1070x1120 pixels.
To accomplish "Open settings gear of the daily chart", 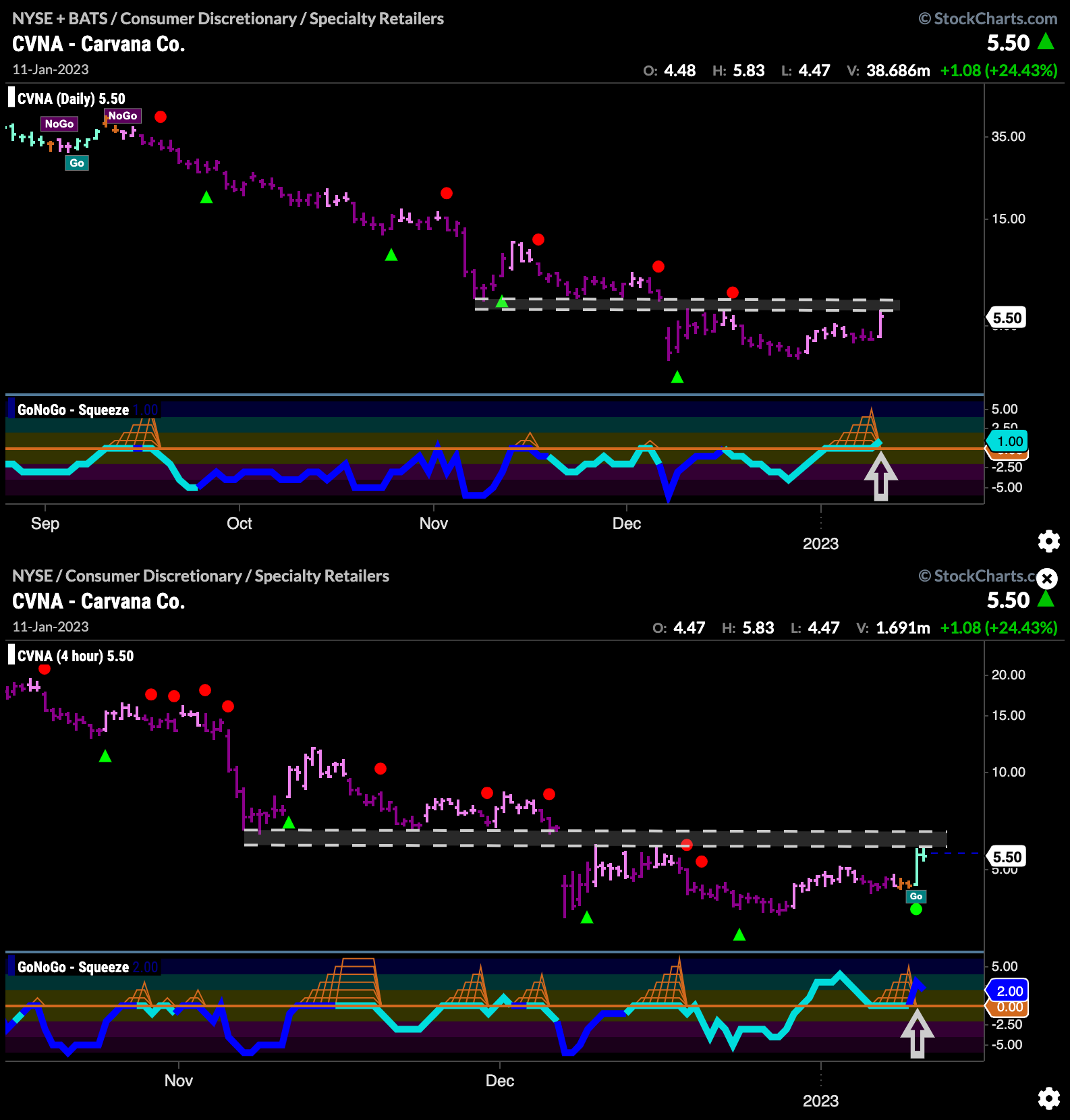I will (1048, 541).
